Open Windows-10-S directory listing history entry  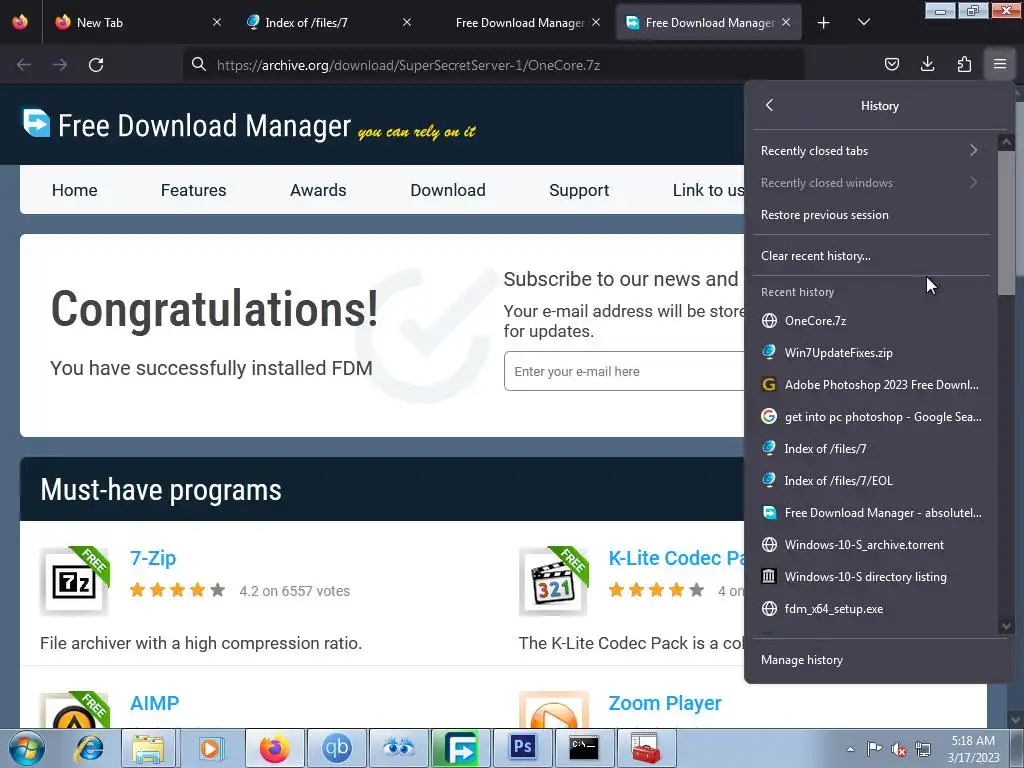point(871,577)
